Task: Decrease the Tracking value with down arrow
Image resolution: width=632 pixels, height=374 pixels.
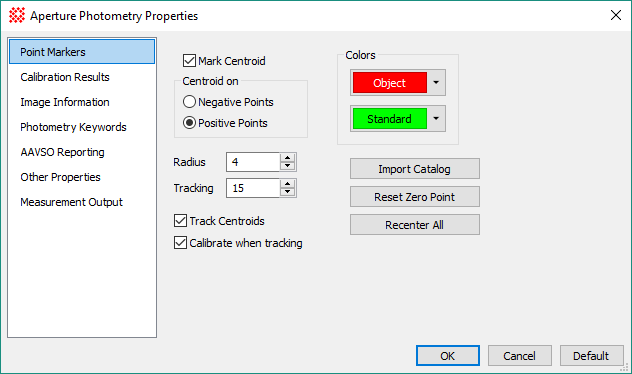Action: click(x=287, y=192)
